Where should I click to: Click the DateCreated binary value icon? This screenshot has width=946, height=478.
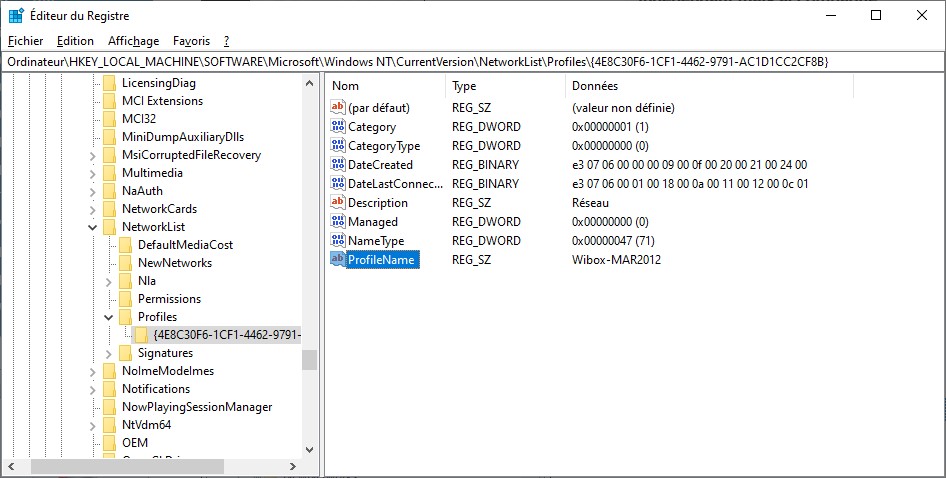(338, 165)
